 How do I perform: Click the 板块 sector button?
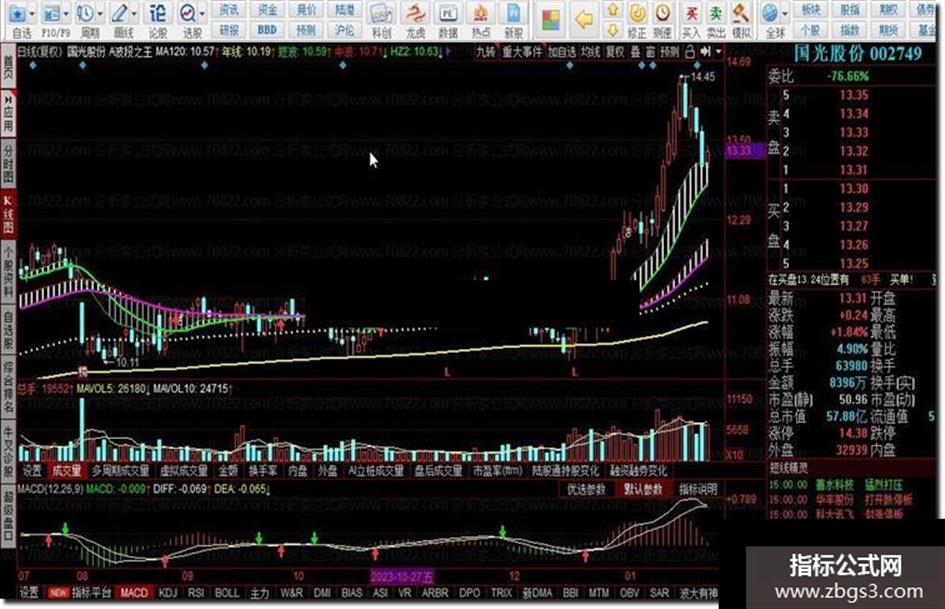point(811,10)
